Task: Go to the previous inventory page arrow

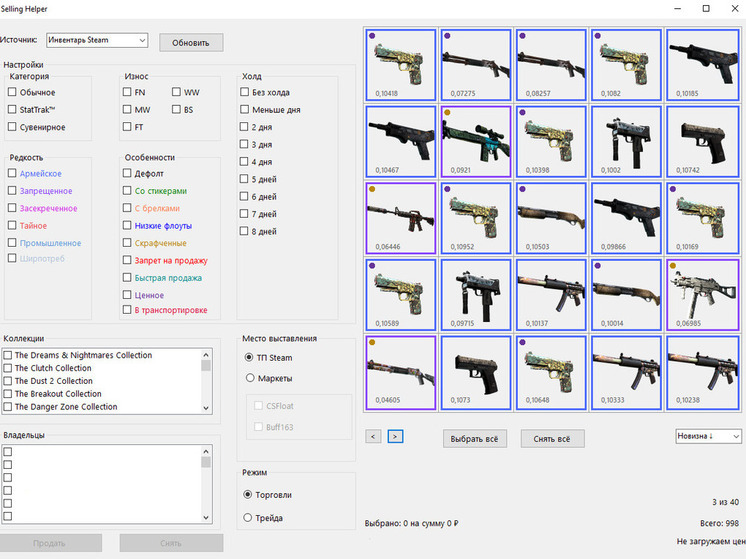Action: coord(373,436)
